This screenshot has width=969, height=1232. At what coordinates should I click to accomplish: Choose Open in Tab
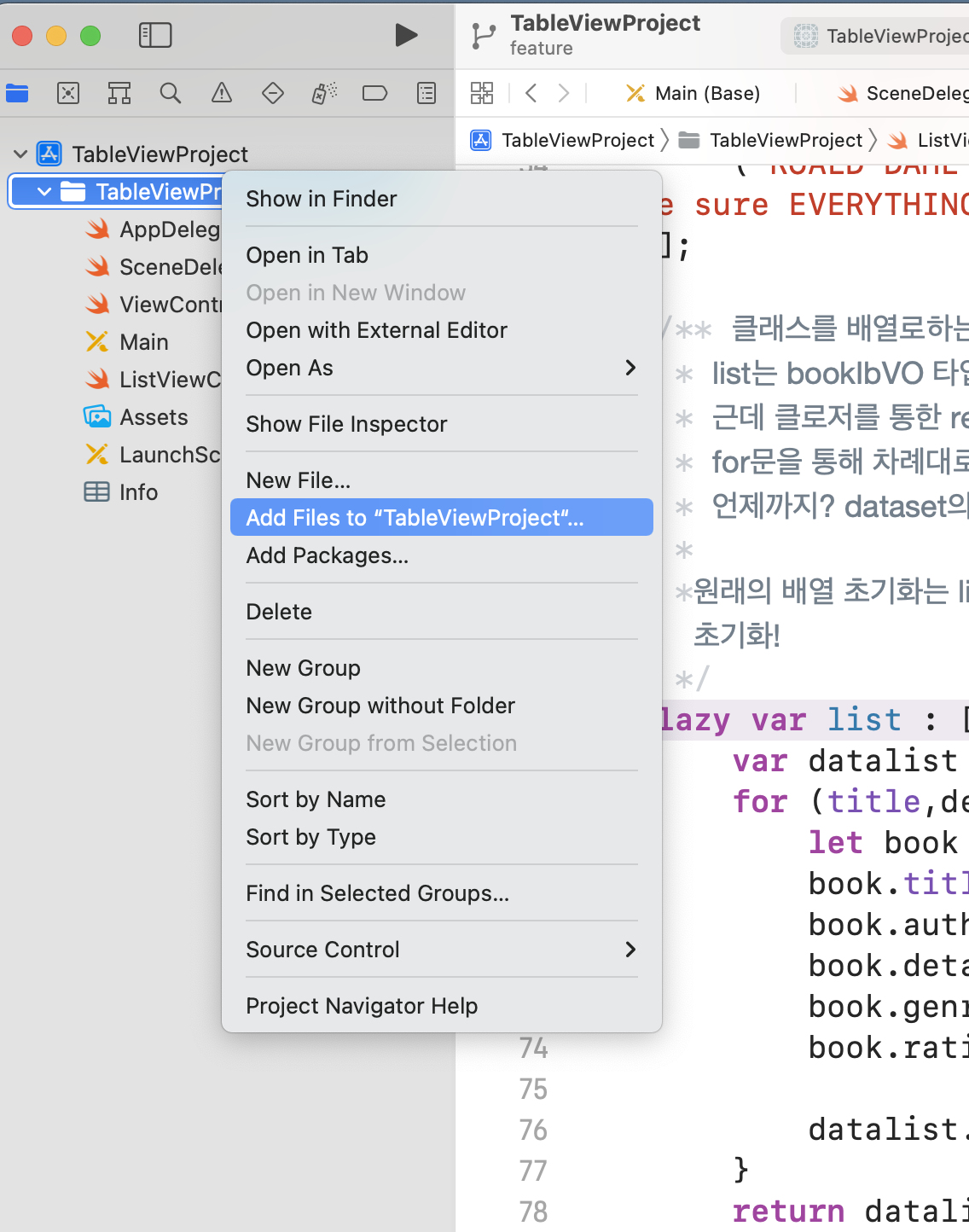coord(442,255)
